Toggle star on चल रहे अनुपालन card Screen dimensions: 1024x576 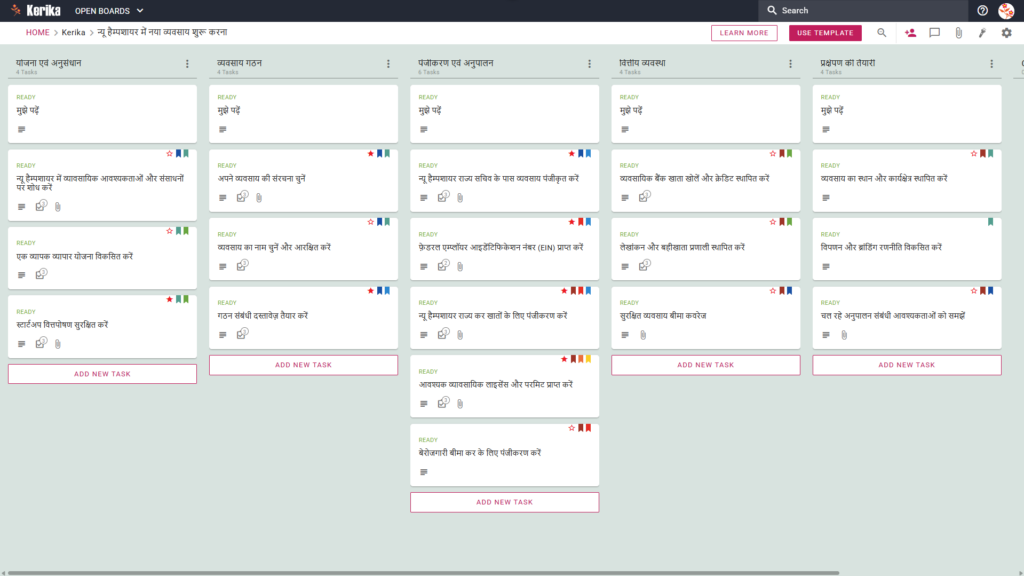pos(974,291)
